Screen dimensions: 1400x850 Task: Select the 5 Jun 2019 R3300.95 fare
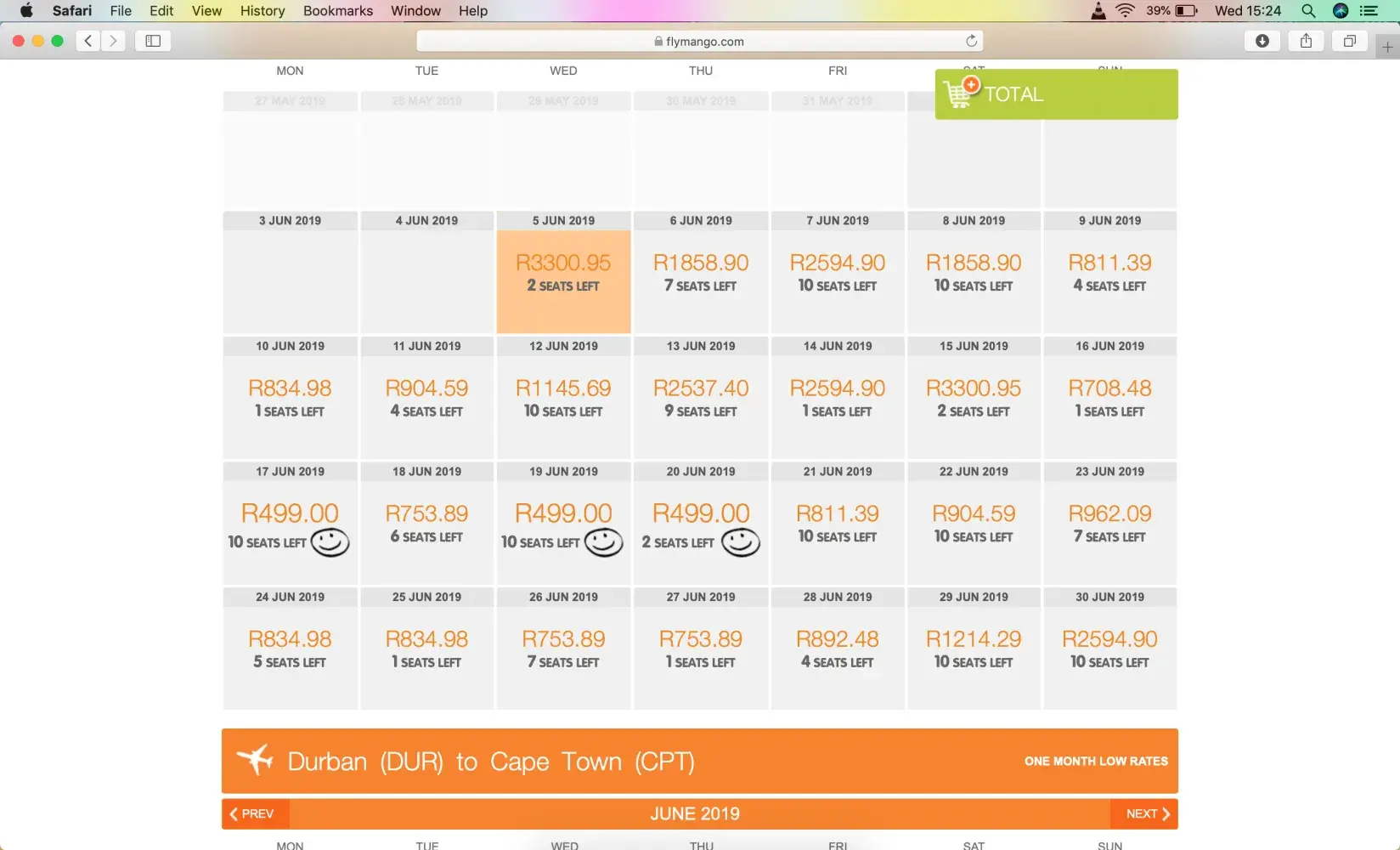[x=563, y=272]
